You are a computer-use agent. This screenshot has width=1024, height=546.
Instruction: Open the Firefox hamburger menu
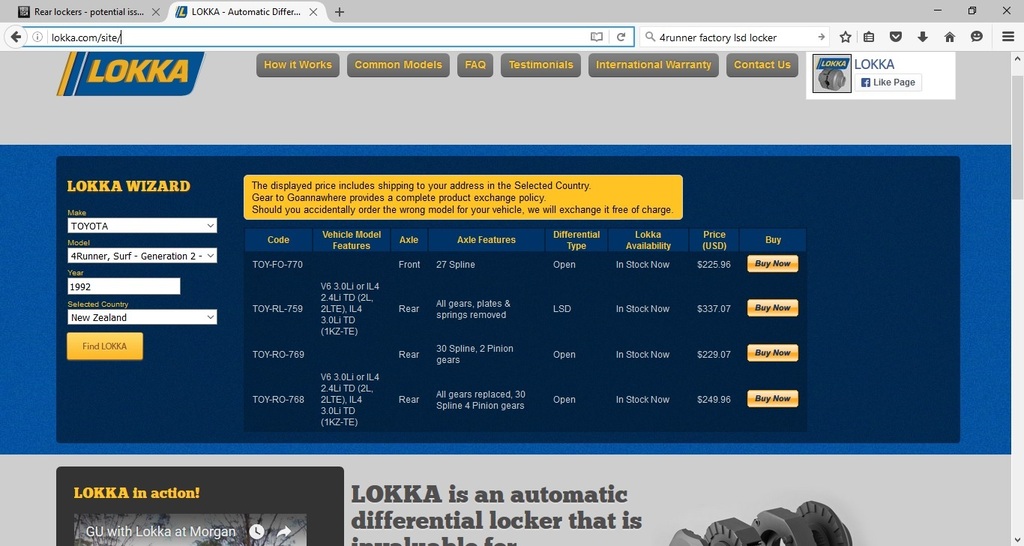tap(1008, 37)
